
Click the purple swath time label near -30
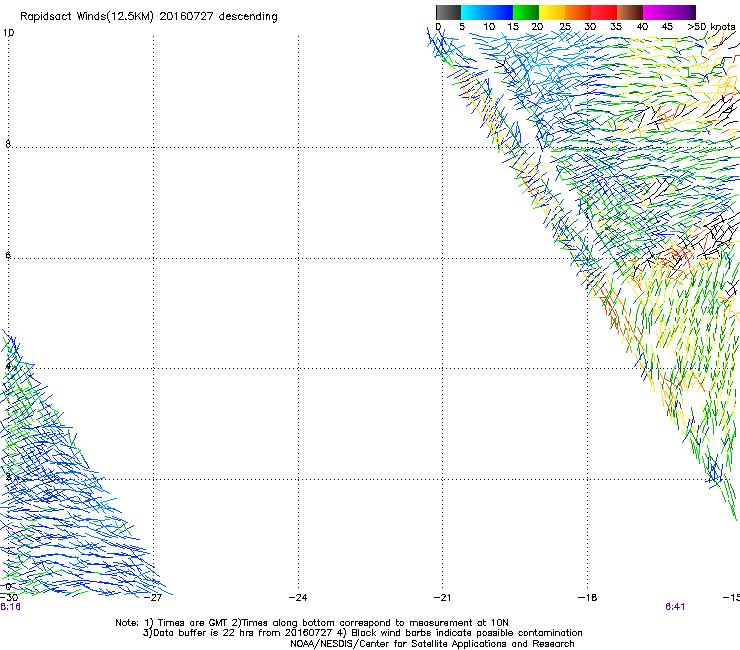[x=10, y=607]
